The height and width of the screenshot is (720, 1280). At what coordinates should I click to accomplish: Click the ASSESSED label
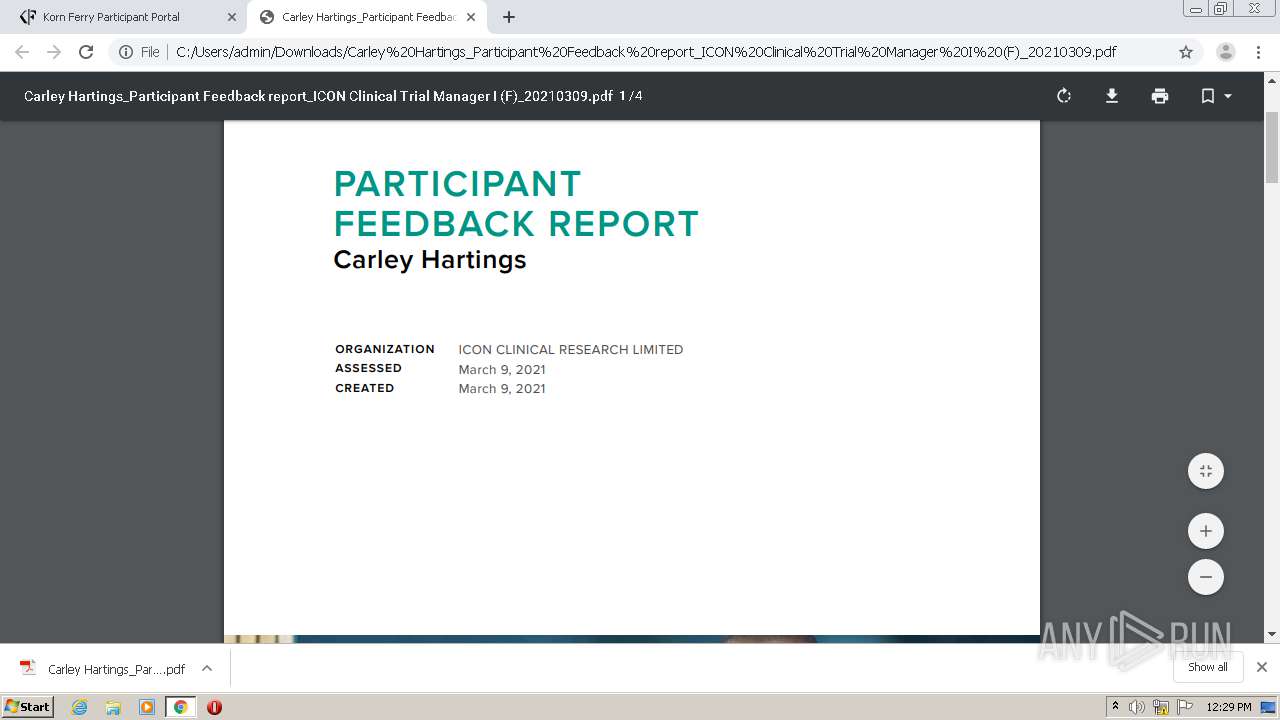368,368
